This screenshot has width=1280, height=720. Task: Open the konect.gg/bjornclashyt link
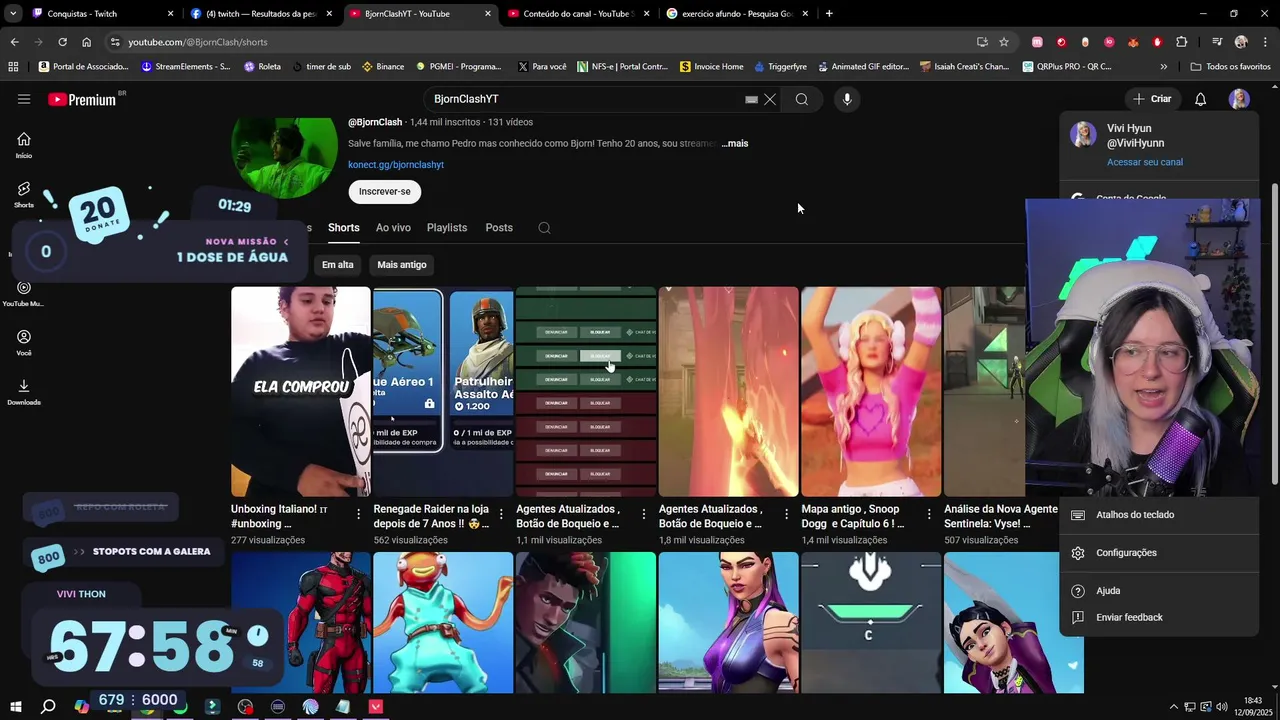coord(396,165)
